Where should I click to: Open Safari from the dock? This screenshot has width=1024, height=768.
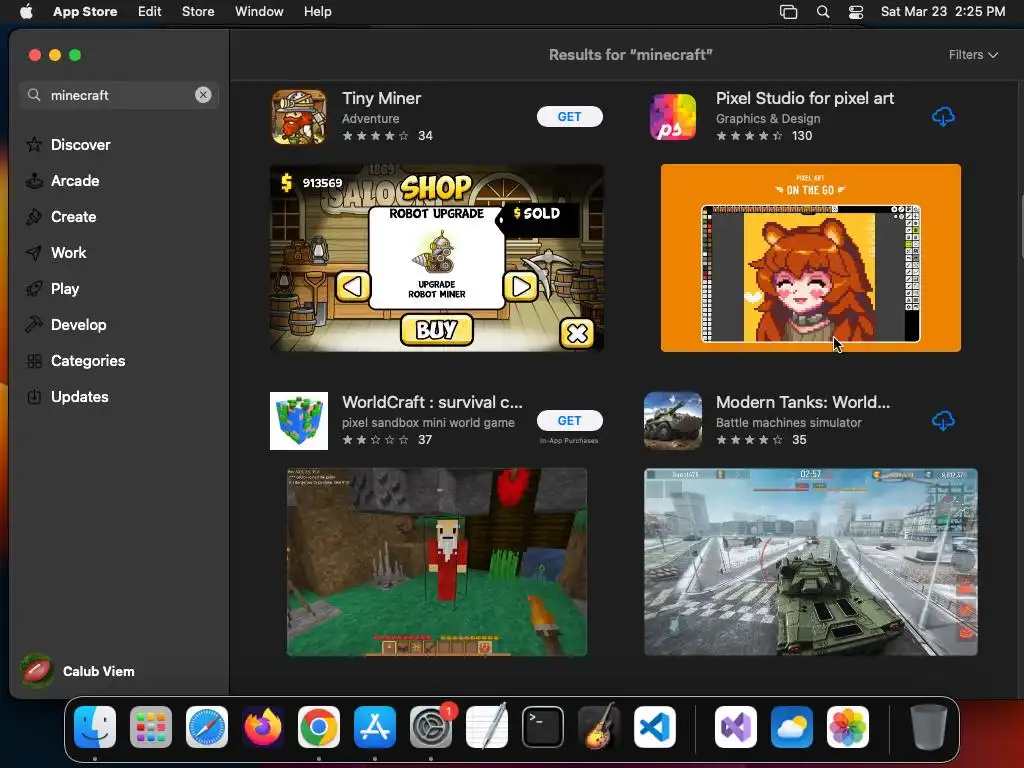point(207,727)
